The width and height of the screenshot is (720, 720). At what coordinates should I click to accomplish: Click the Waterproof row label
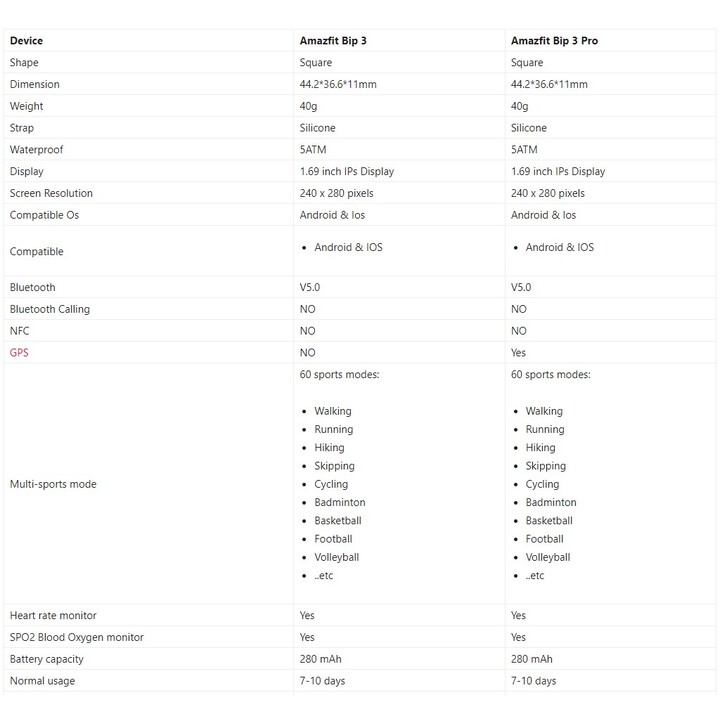[36, 150]
